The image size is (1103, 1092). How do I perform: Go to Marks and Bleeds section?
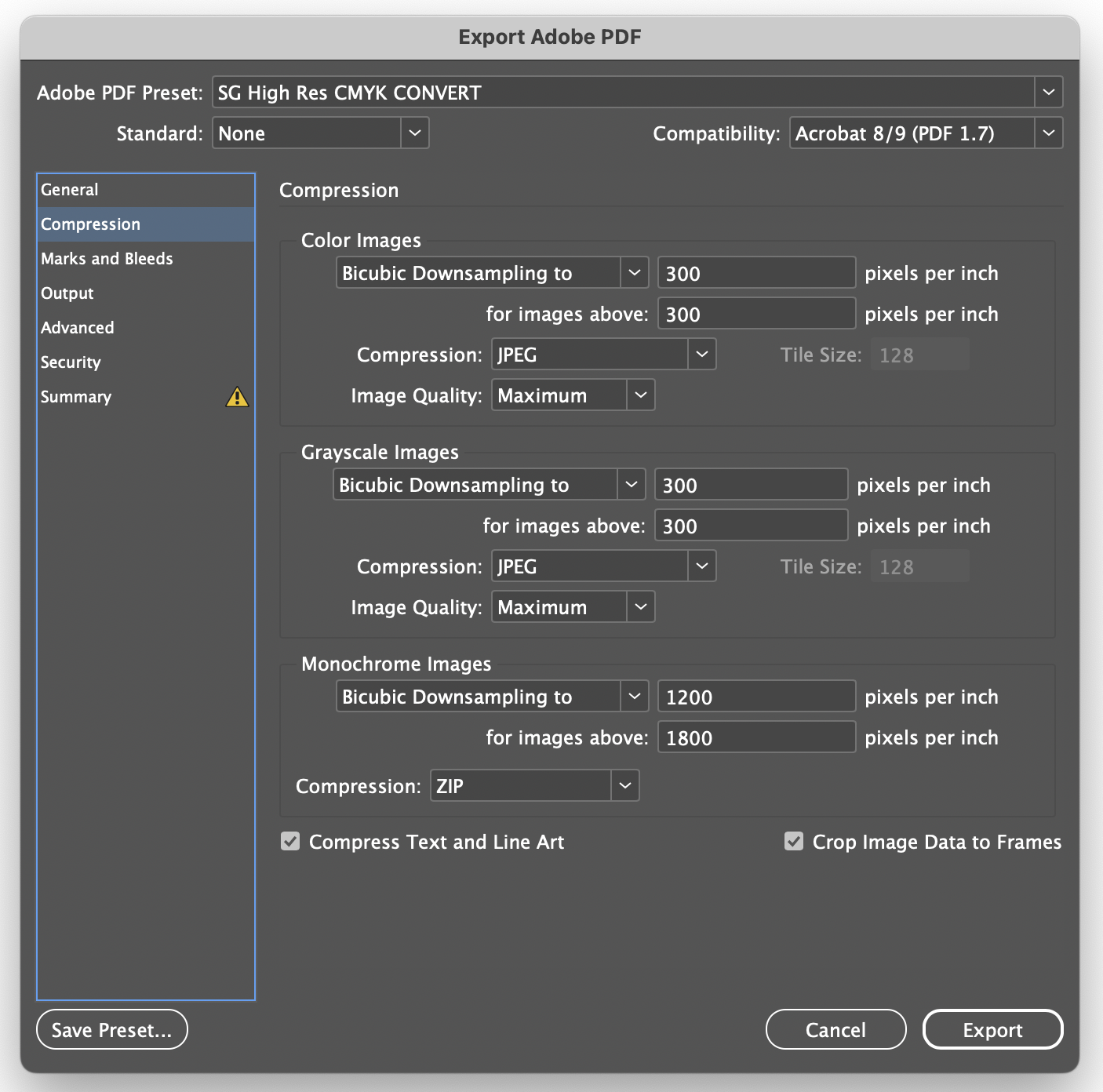tap(146, 259)
